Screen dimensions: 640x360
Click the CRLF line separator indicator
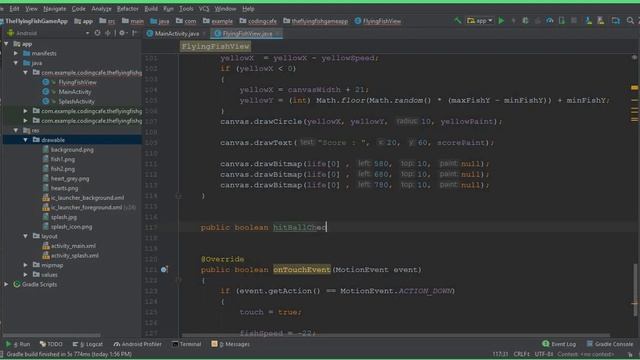(521, 354)
